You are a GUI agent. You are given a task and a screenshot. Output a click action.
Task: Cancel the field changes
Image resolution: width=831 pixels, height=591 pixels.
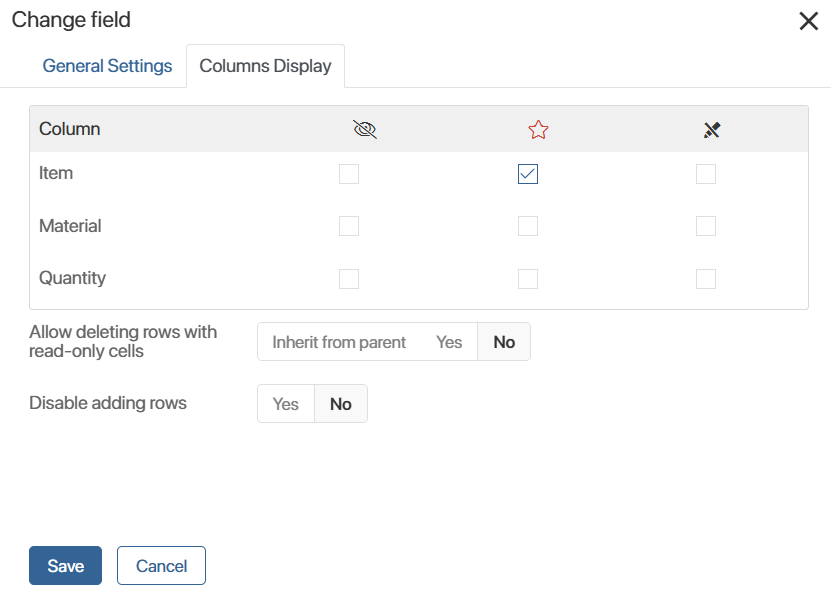pyautogui.click(x=161, y=566)
